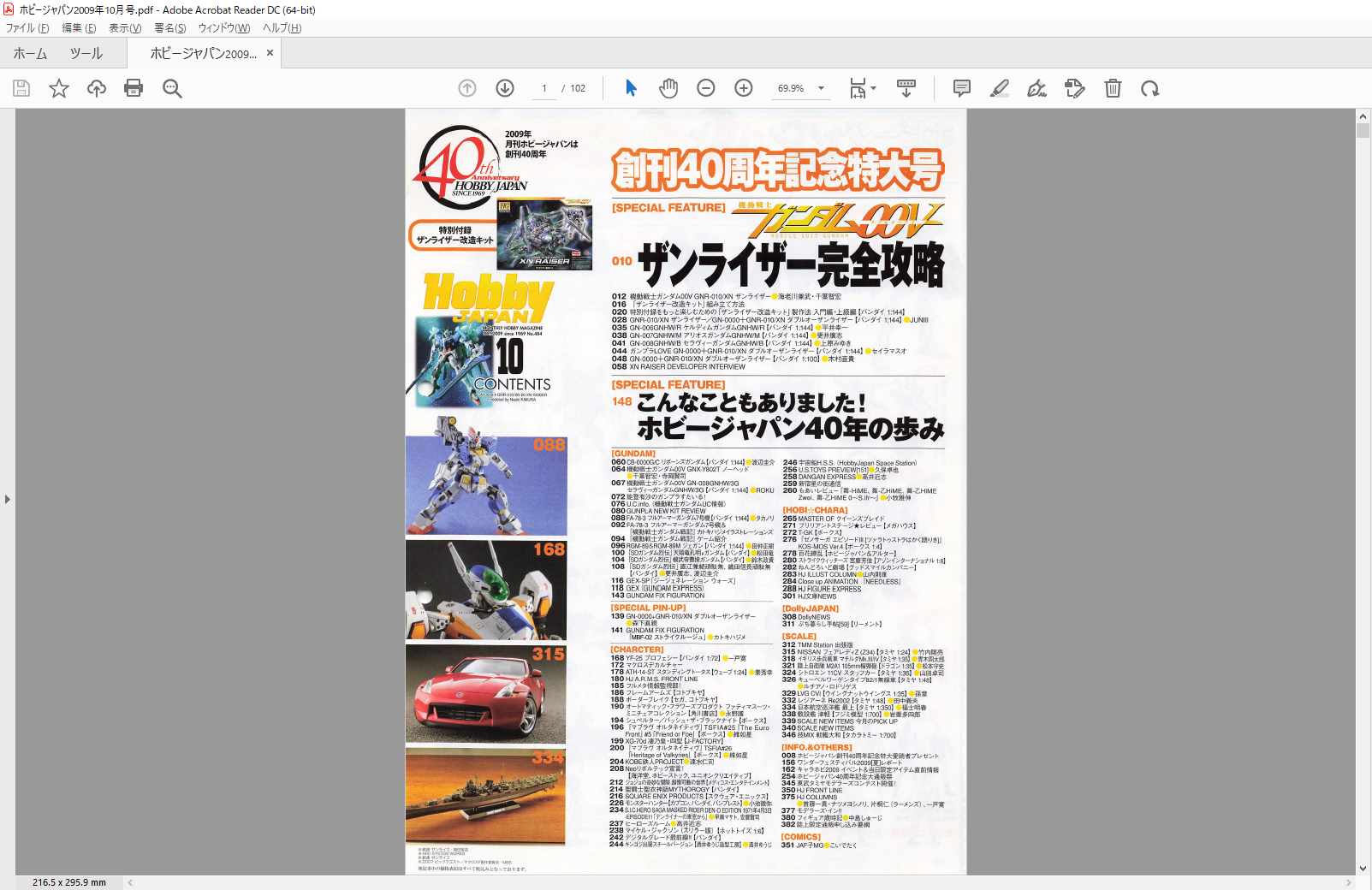Zoom out with the minus icon
The height and width of the screenshot is (890, 1372).
[x=706, y=88]
